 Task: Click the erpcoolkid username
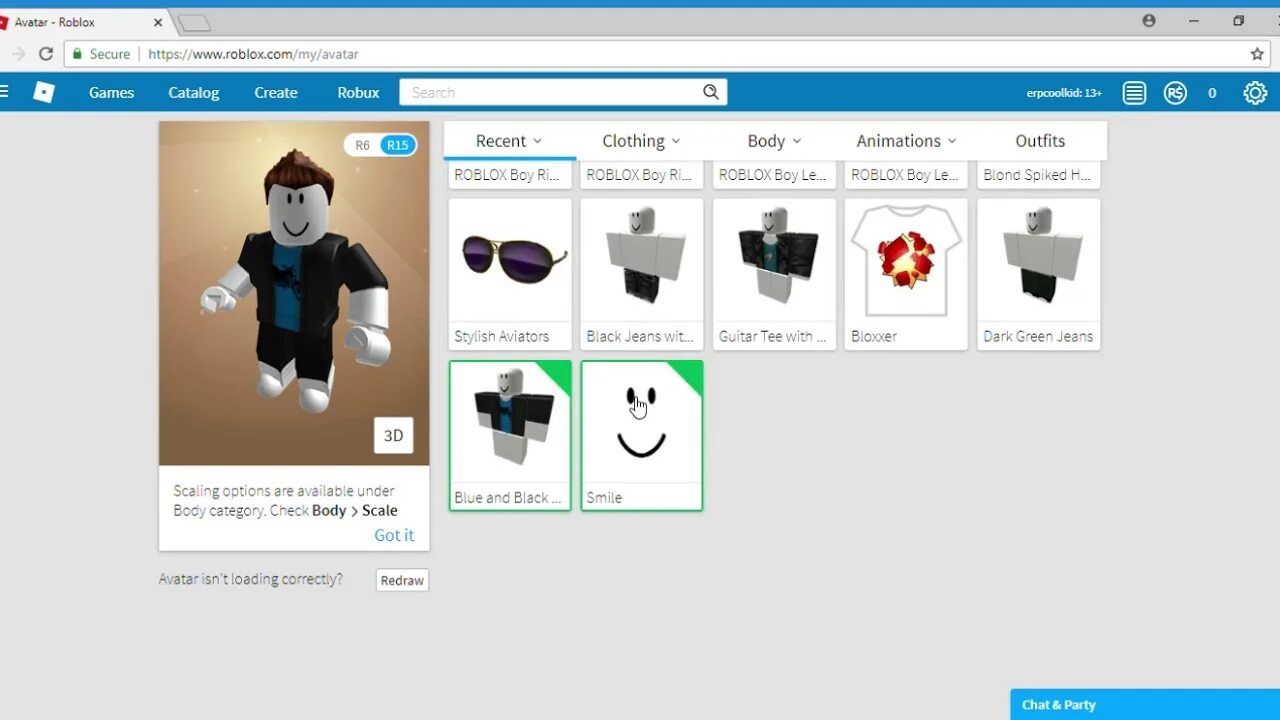tap(1064, 93)
